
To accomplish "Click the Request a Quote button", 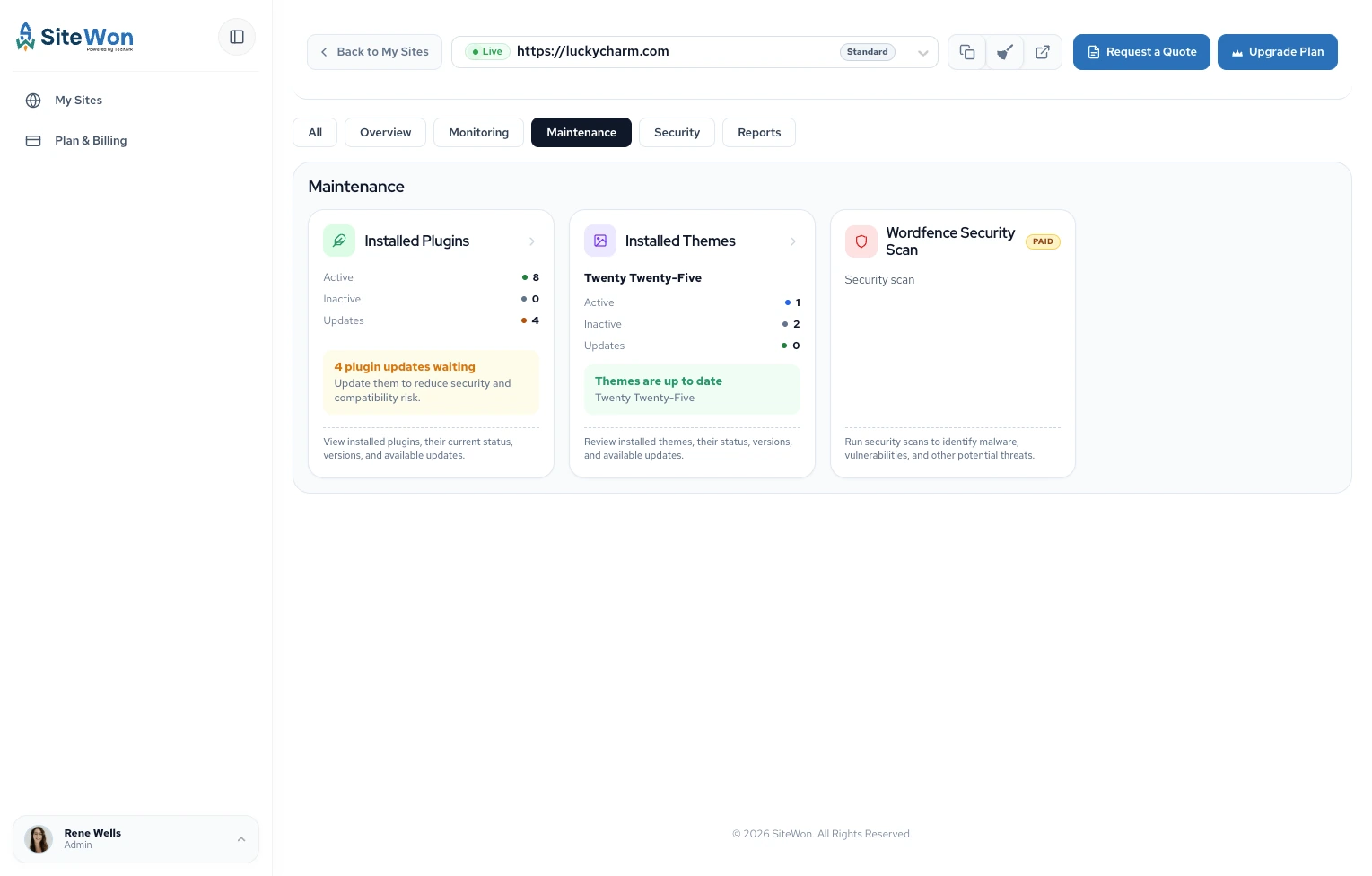I will tap(1141, 52).
